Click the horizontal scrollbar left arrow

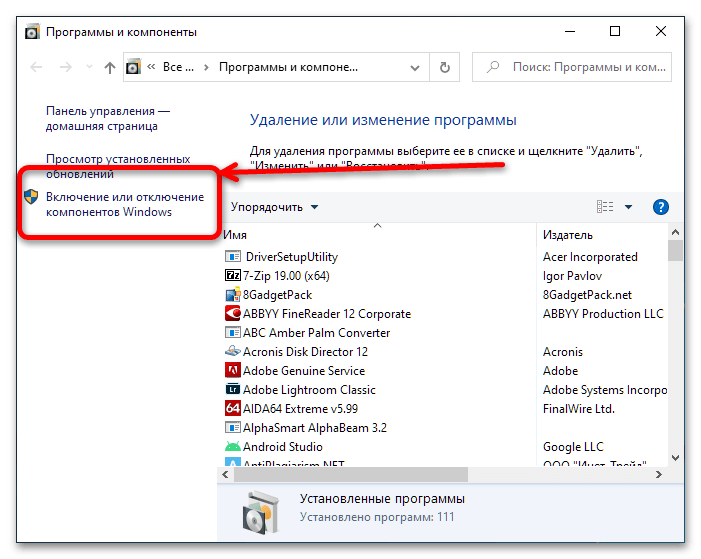click(225, 474)
